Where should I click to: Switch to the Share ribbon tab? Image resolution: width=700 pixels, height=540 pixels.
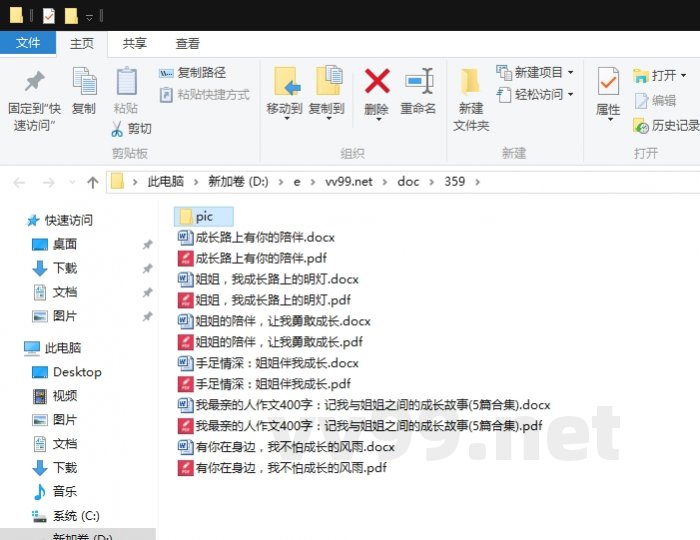tap(134, 43)
